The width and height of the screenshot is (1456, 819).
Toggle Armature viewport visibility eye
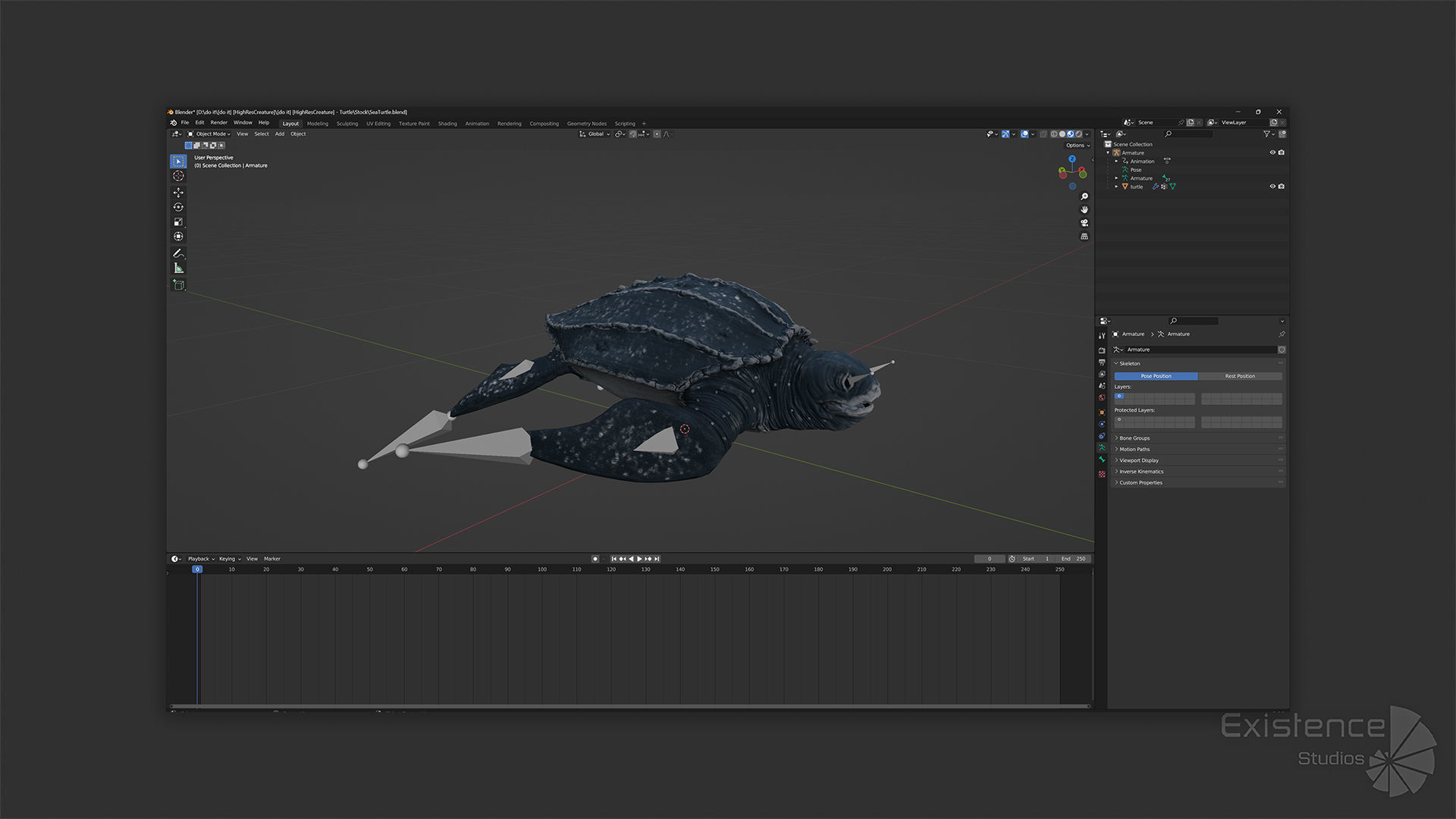tap(1272, 152)
